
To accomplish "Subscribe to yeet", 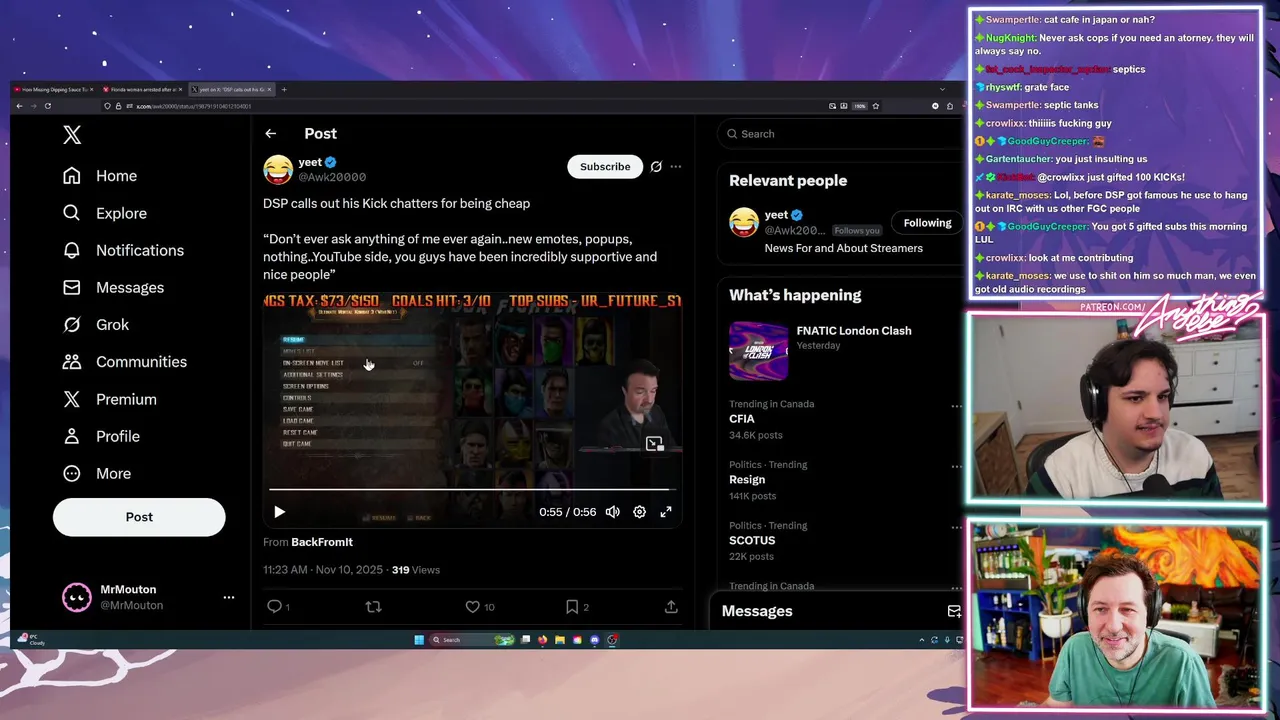I will tap(605, 166).
